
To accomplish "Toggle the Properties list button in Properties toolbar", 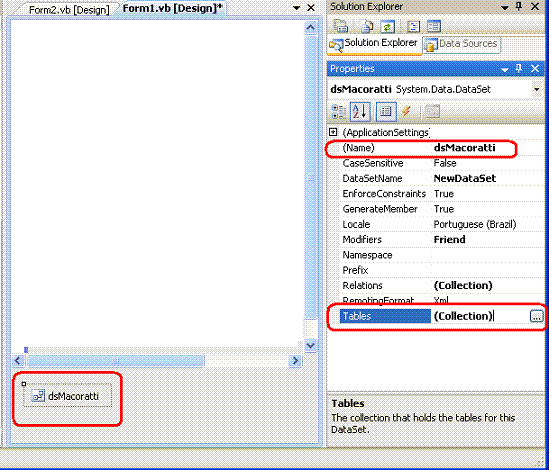I will click(386, 112).
